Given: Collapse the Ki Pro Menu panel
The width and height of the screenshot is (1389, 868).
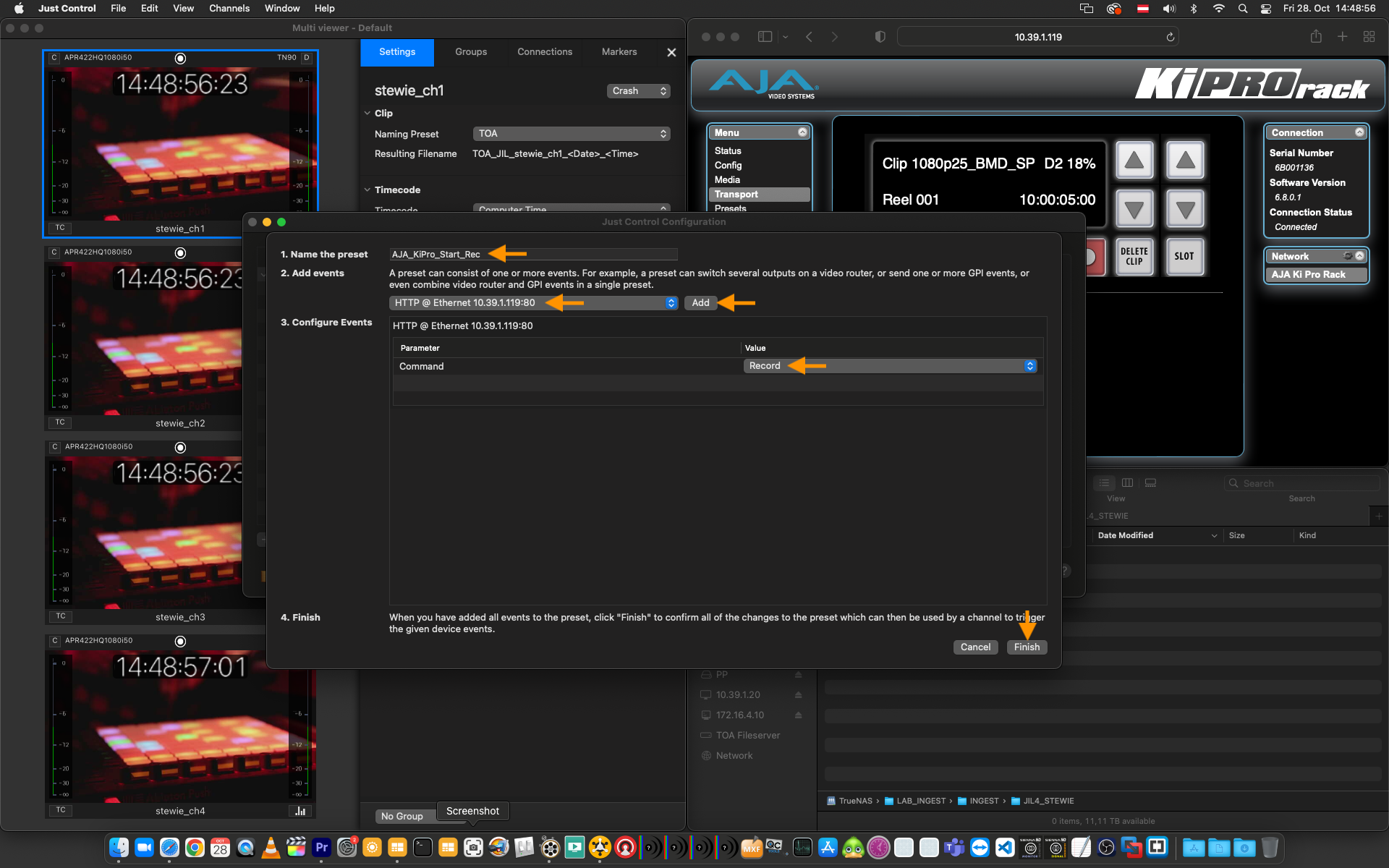Looking at the screenshot, I should point(802,132).
